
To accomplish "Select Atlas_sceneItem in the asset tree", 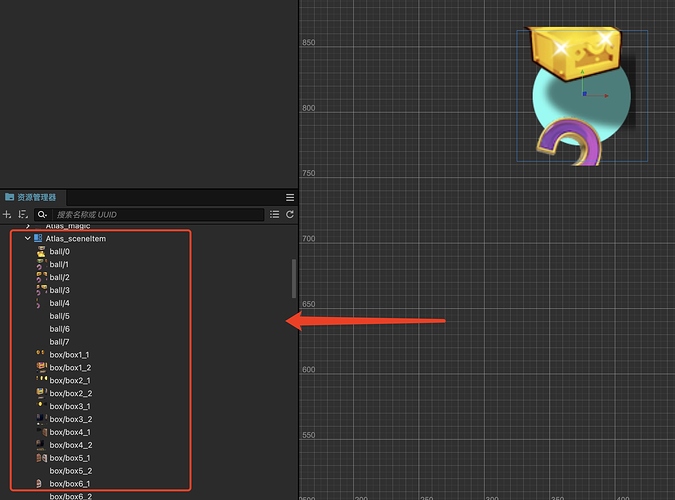I will [x=76, y=239].
